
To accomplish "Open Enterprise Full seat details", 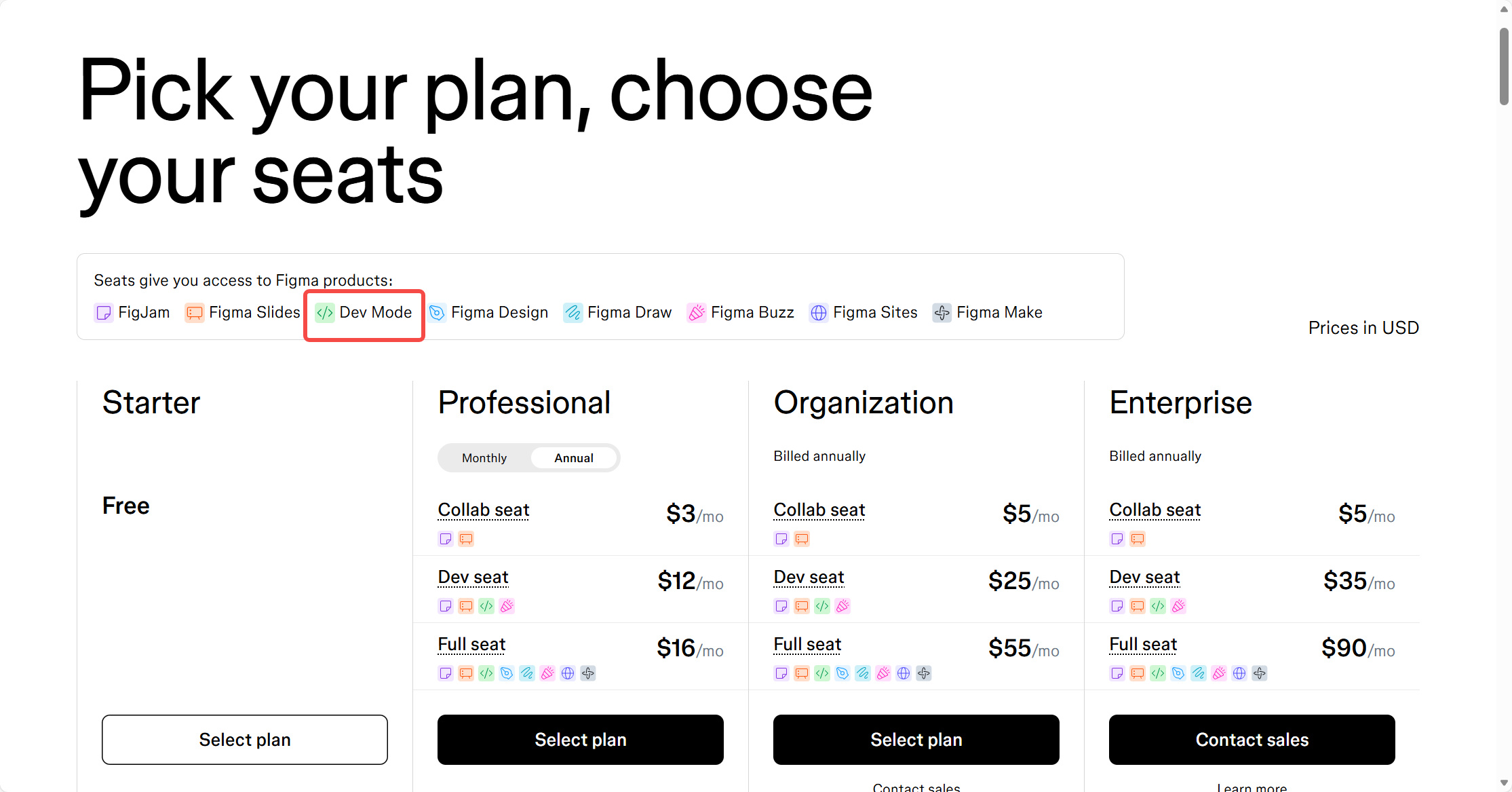I will pyautogui.click(x=1143, y=644).
